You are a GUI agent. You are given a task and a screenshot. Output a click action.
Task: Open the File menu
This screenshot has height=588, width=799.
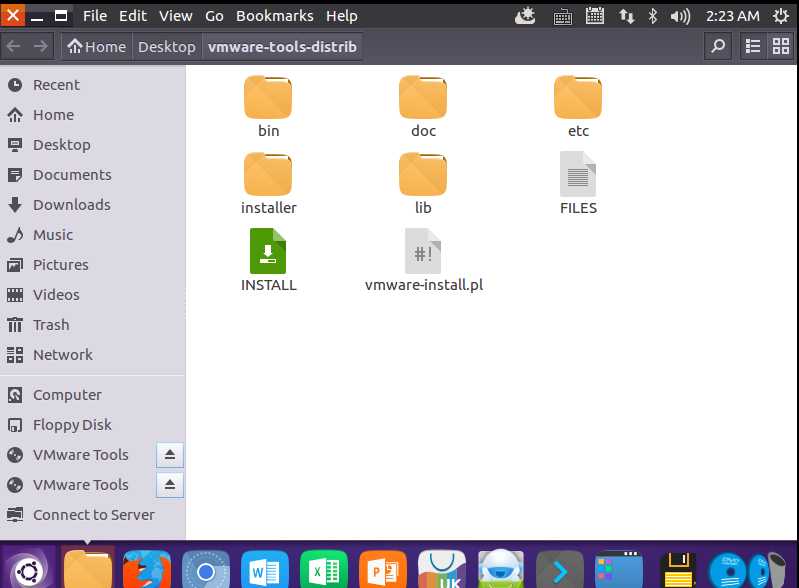(x=95, y=16)
